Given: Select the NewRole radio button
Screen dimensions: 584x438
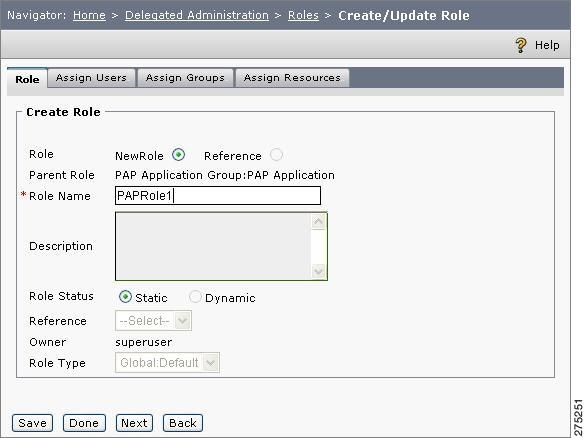Looking at the screenshot, I should coord(178,155).
